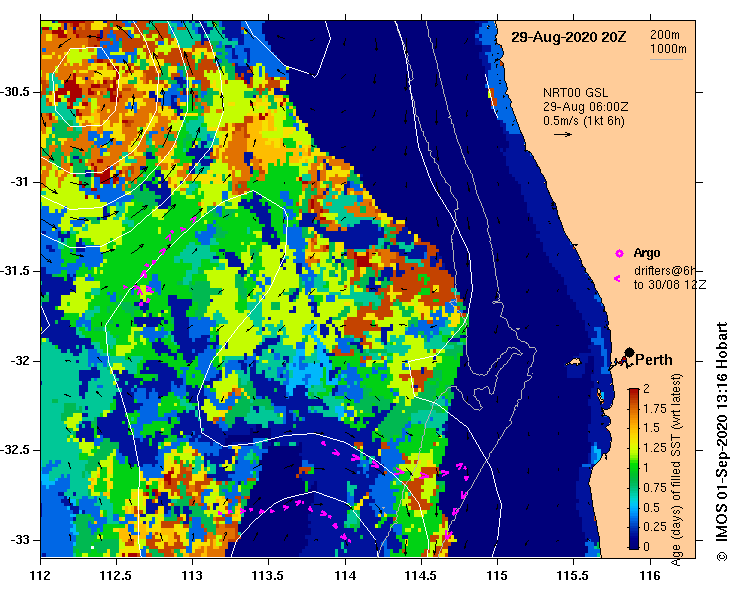Image resolution: width=739 pixels, height=592 pixels.
Task: Click the Perth city label
Action: pyautogui.click(x=654, y=360)
